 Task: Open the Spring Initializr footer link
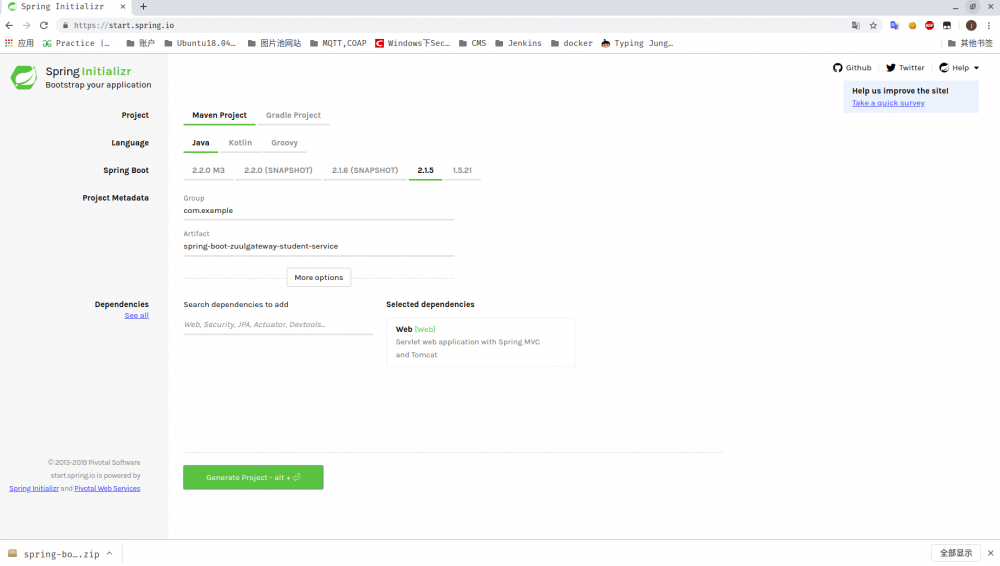[x=34, y=489]
